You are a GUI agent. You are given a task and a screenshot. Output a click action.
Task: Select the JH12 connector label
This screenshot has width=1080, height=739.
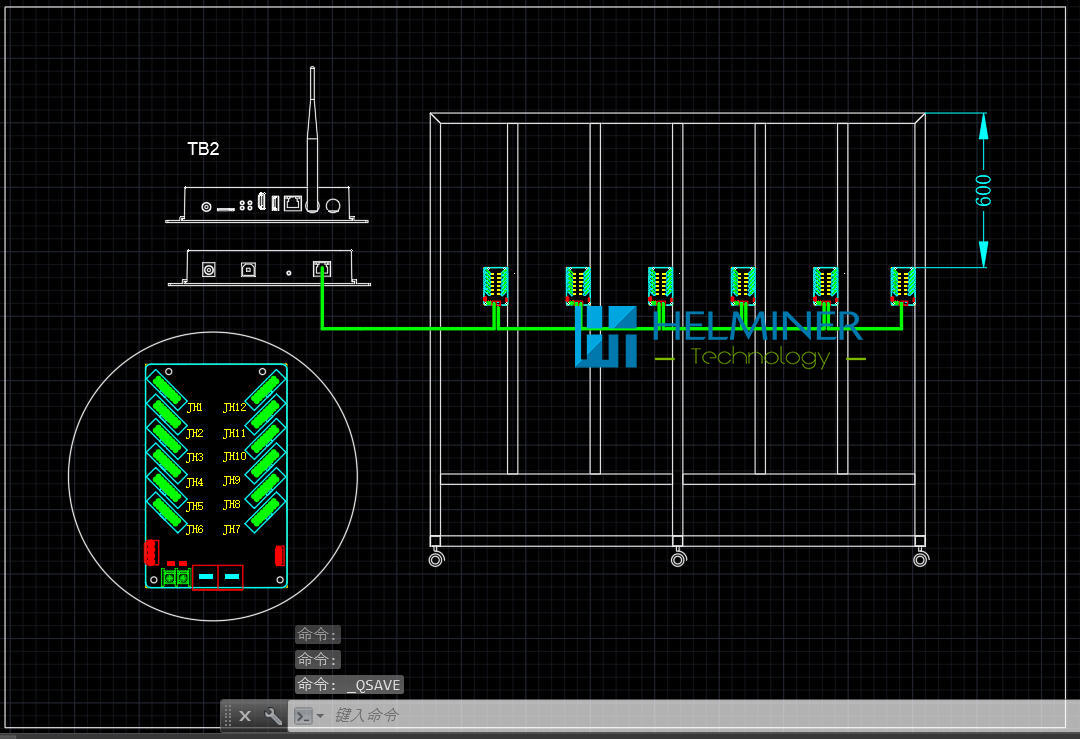234,408
